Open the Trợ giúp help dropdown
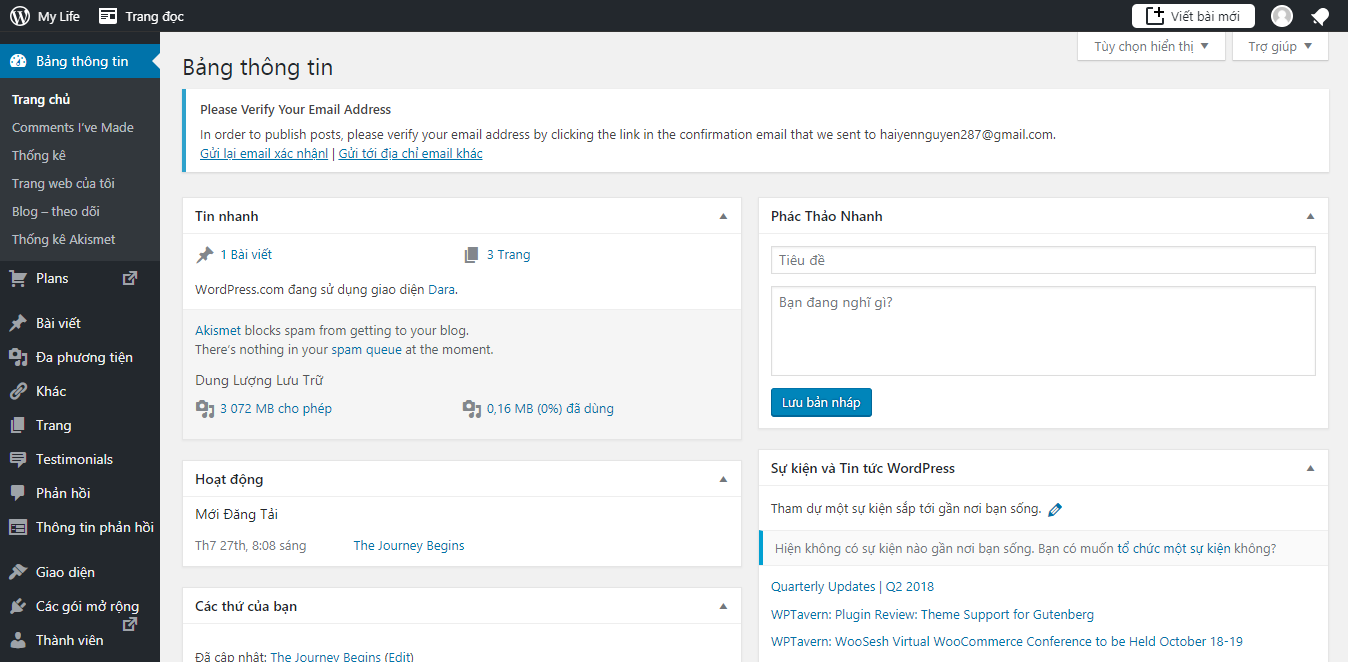The height and width of the screenshot is (662, 1348). (x=1280, y=46)
